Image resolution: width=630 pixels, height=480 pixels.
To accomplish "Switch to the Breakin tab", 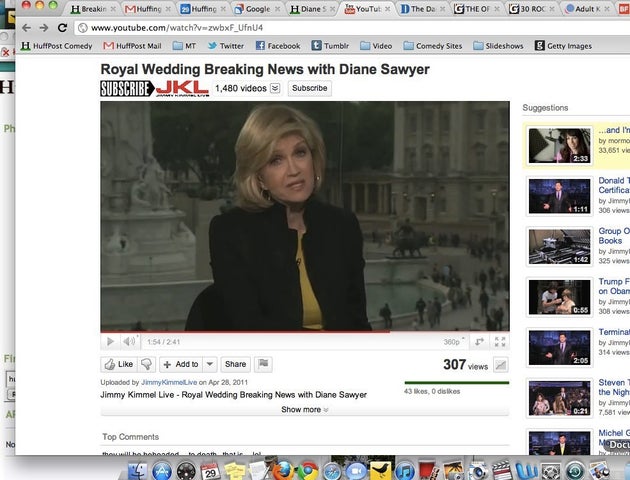I will click(x=92, y=8).
